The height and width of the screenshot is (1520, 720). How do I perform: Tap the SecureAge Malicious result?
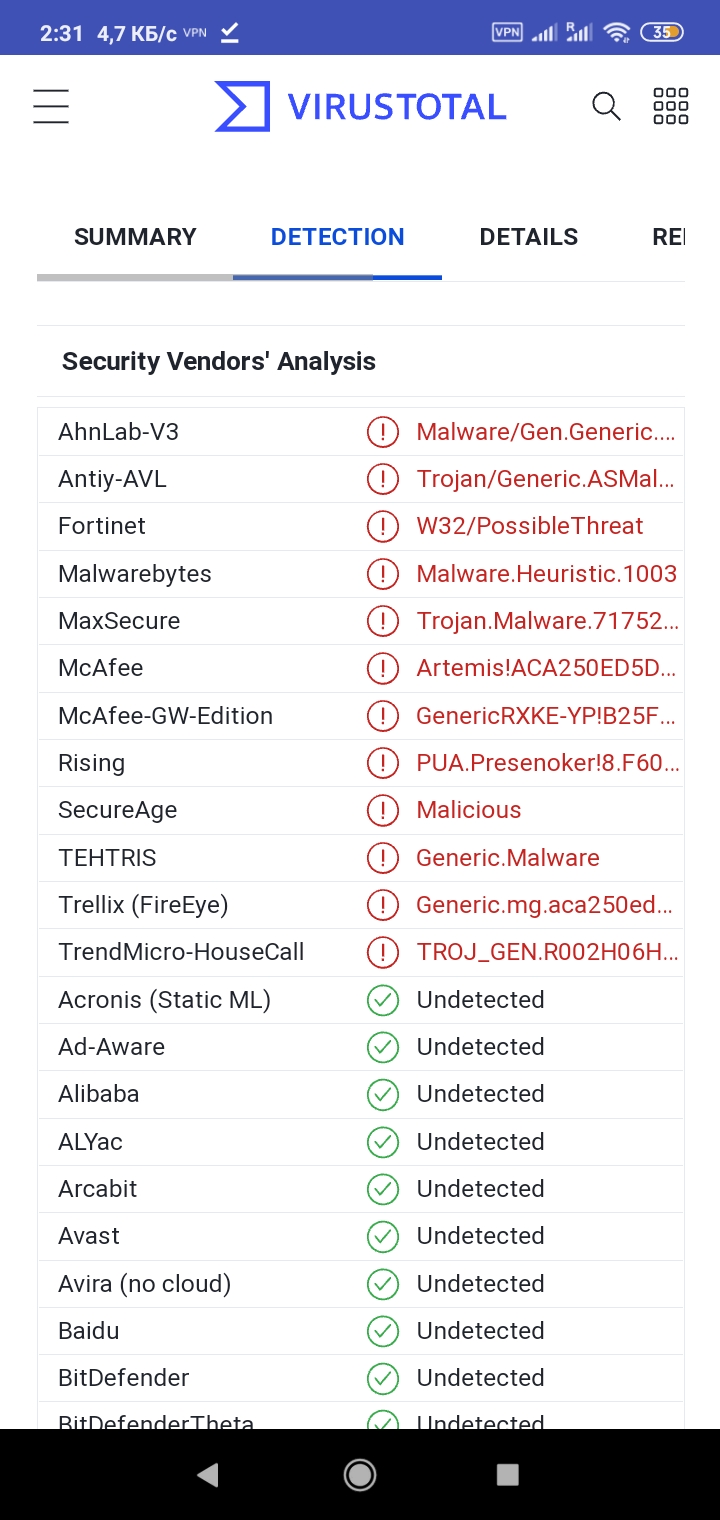[469, 810]
